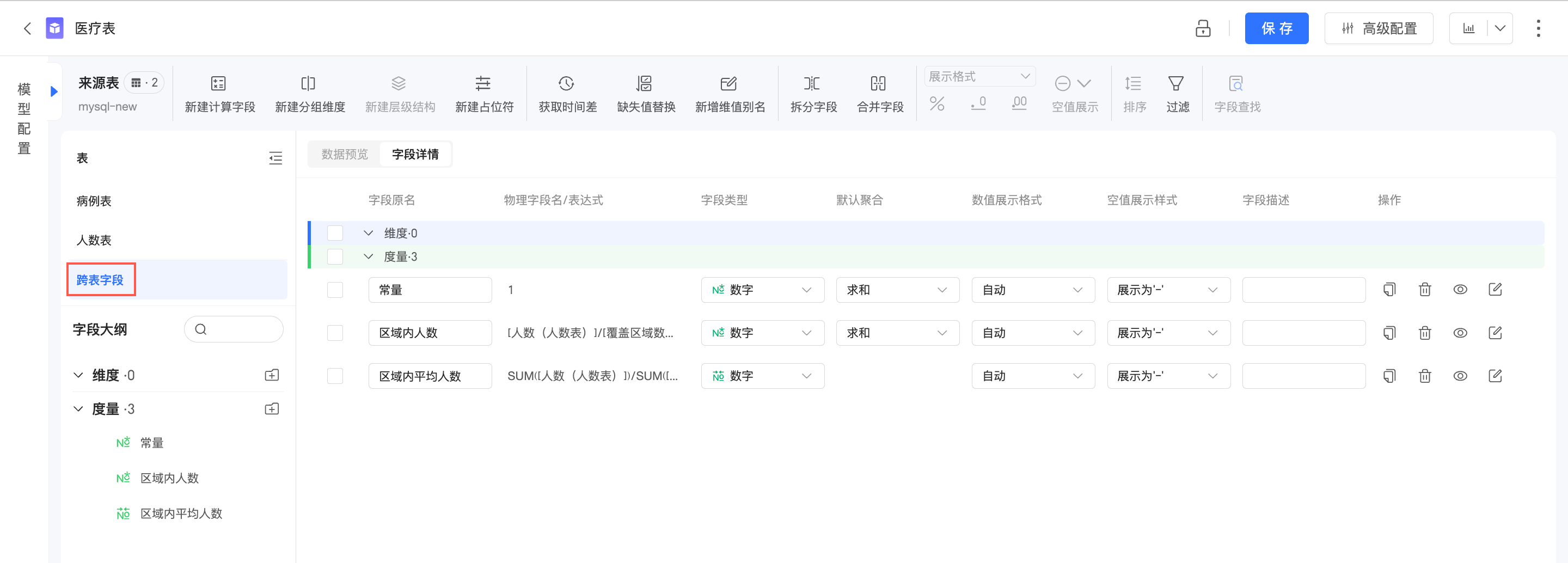This screenshot has width=1568, height=563.
Task: Click the 字段描述 input for 常量
Action: point(1304,290)
